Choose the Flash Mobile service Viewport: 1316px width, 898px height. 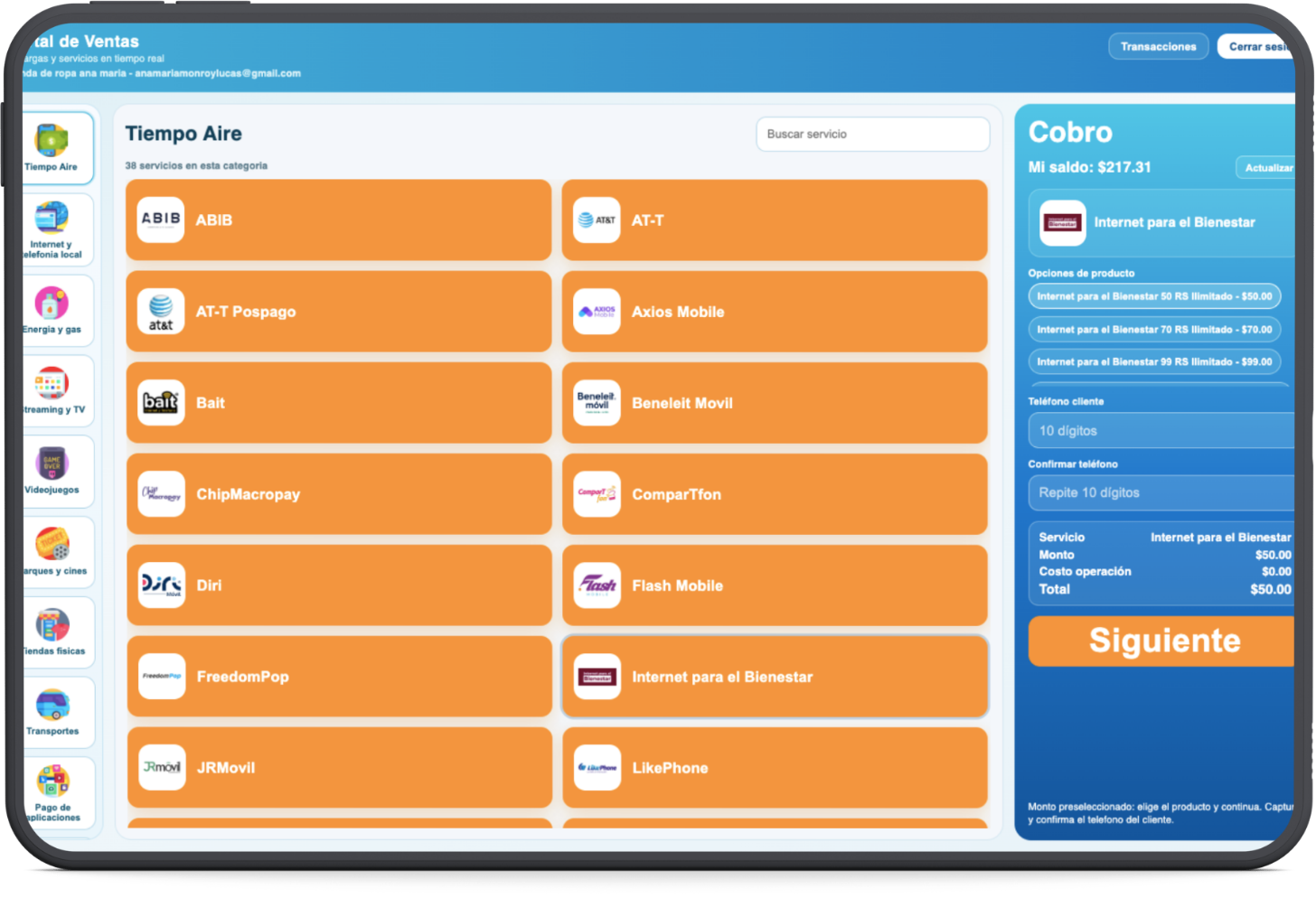coord(775,585)
